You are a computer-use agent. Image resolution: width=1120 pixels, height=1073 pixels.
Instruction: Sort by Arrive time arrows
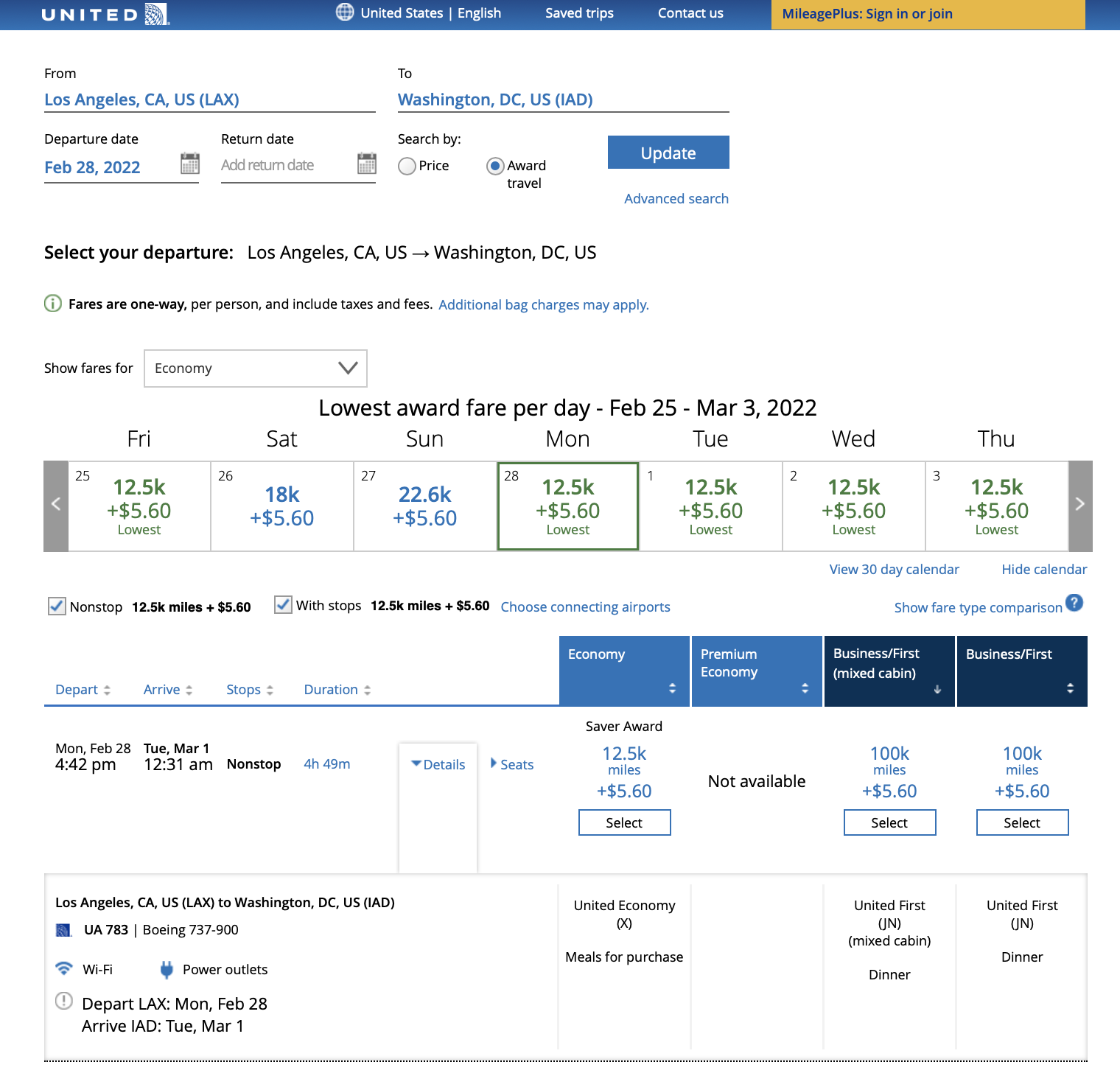click(x=189, y=690)
